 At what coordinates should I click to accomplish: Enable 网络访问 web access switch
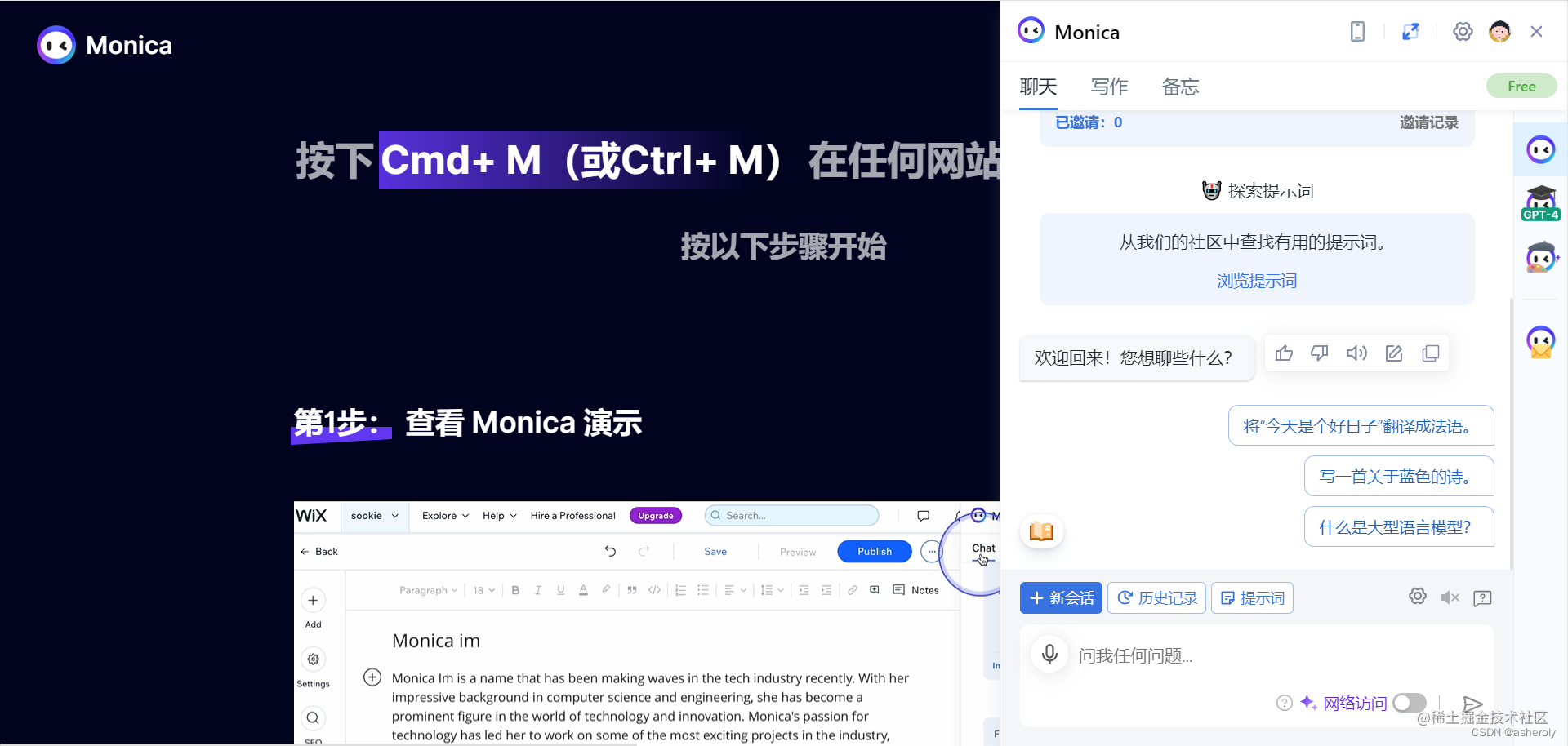[x=1409, y=703]
